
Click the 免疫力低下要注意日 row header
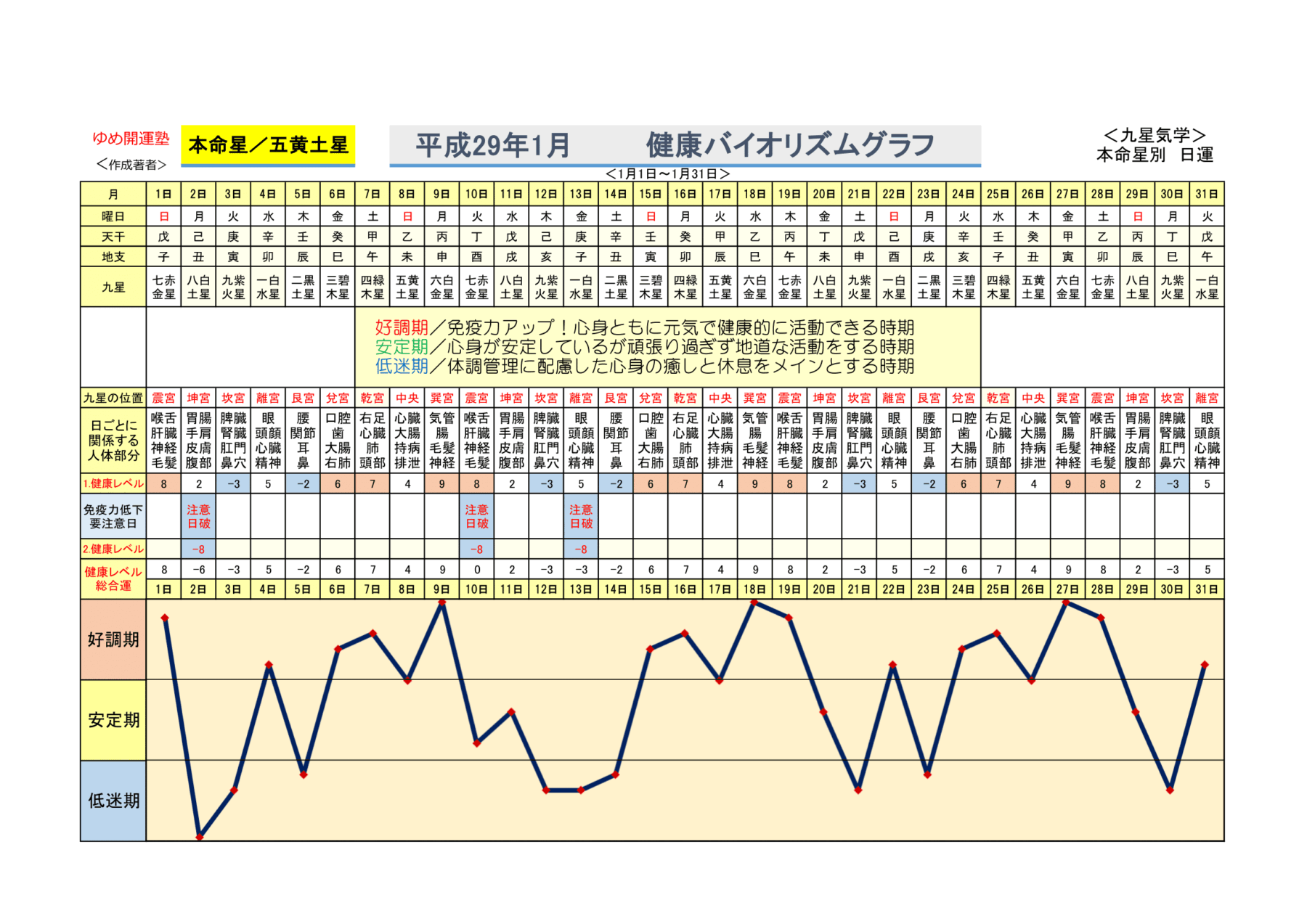pos(113,516)
